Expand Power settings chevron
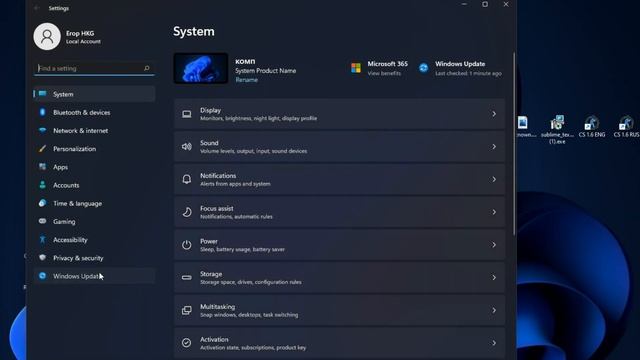 point(494,244)
